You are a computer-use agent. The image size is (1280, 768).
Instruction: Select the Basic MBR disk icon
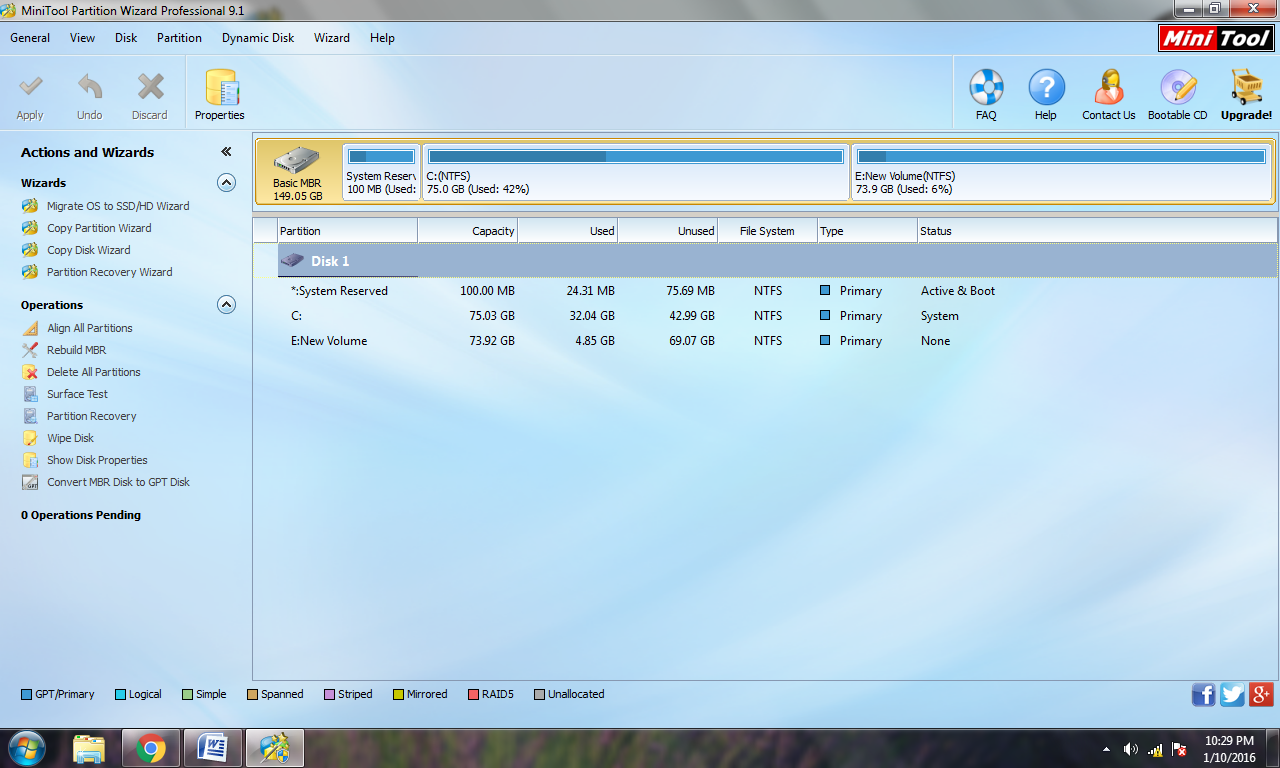(x=297, y=161)
